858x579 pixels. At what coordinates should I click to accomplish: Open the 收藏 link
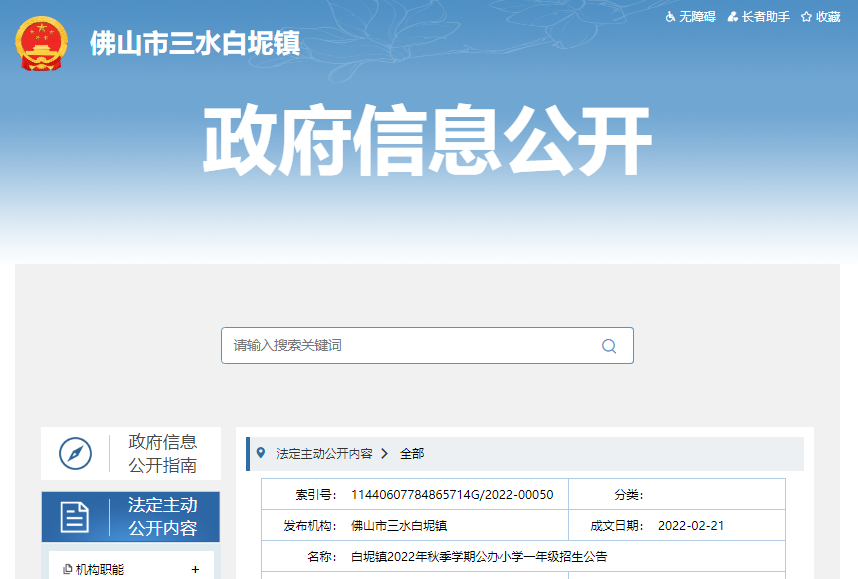click(x=828, y=17)
